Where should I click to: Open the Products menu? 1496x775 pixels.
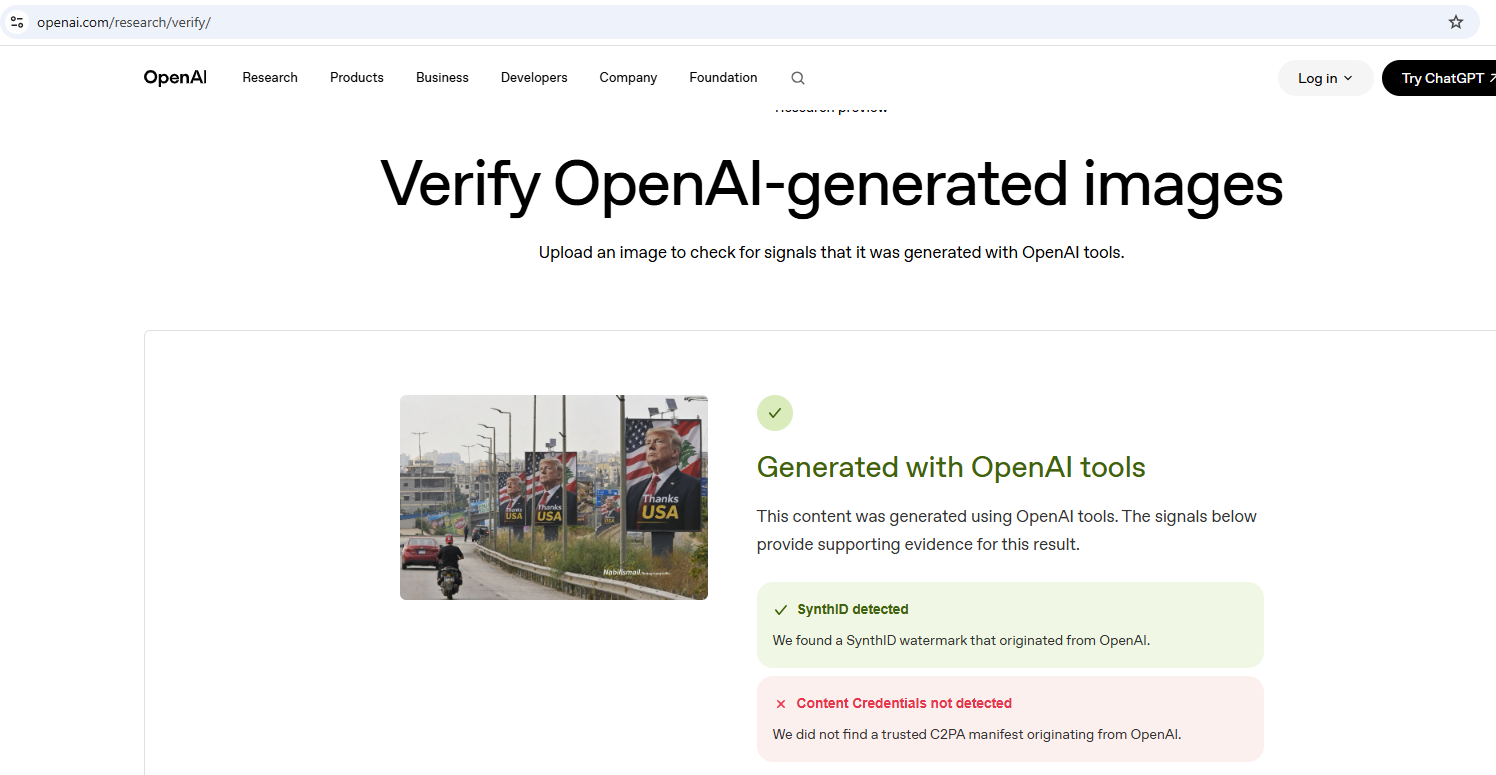pos(357,77)
